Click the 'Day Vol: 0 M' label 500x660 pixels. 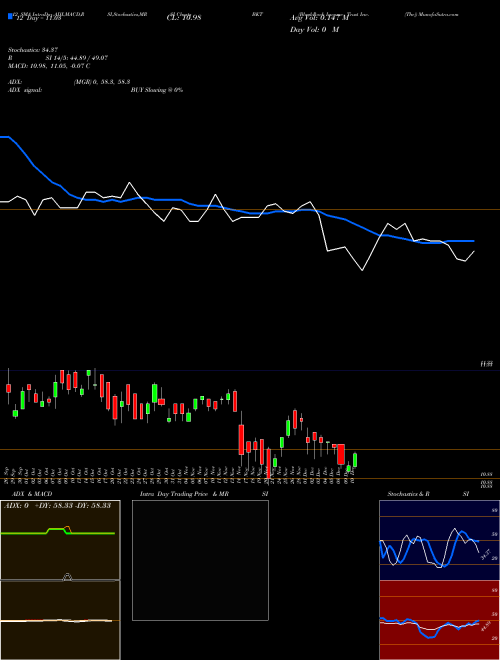point(314,30)
